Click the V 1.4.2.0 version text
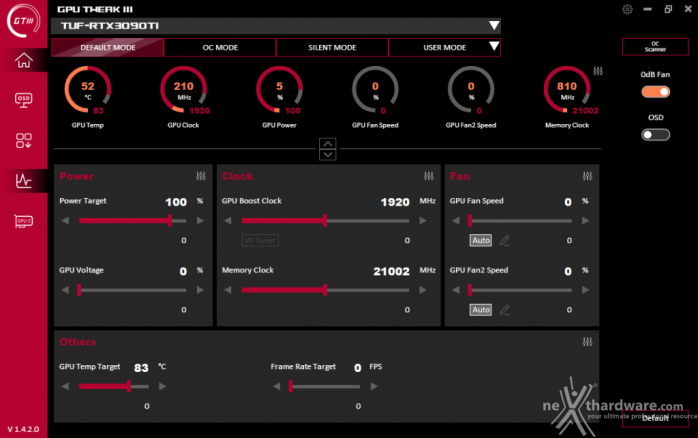 point(23,429)
